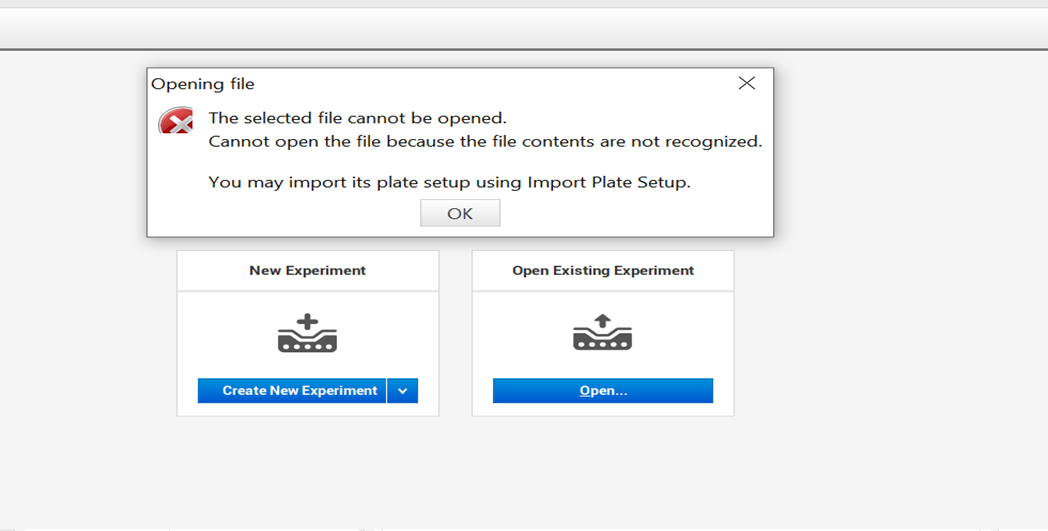This screenshot has height=531, width=1048.
Task: Click the Opening file dialog title
Action: click(x=203, y=84)
